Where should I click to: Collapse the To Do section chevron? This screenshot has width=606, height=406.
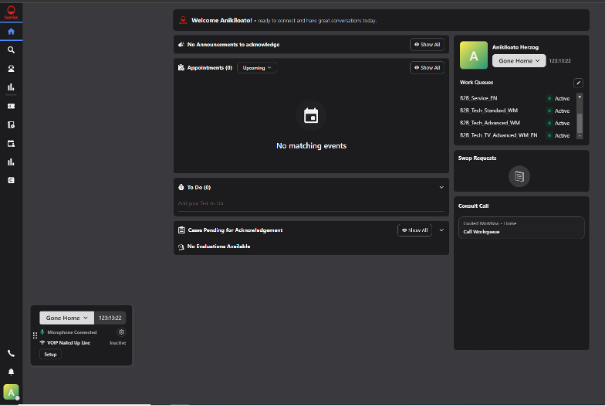pyautogui.click(x=441, y=187)
